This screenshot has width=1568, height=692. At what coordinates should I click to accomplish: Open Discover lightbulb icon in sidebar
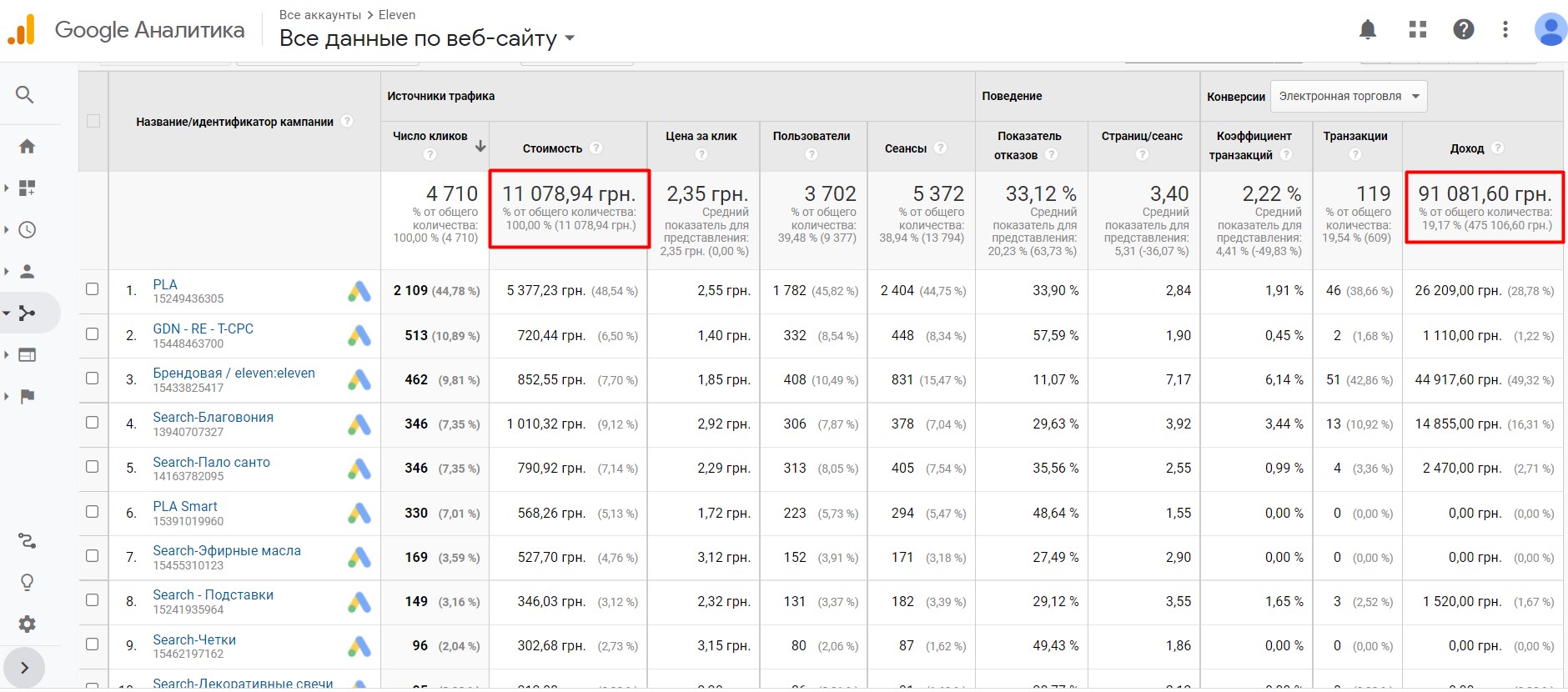[27, 583]
